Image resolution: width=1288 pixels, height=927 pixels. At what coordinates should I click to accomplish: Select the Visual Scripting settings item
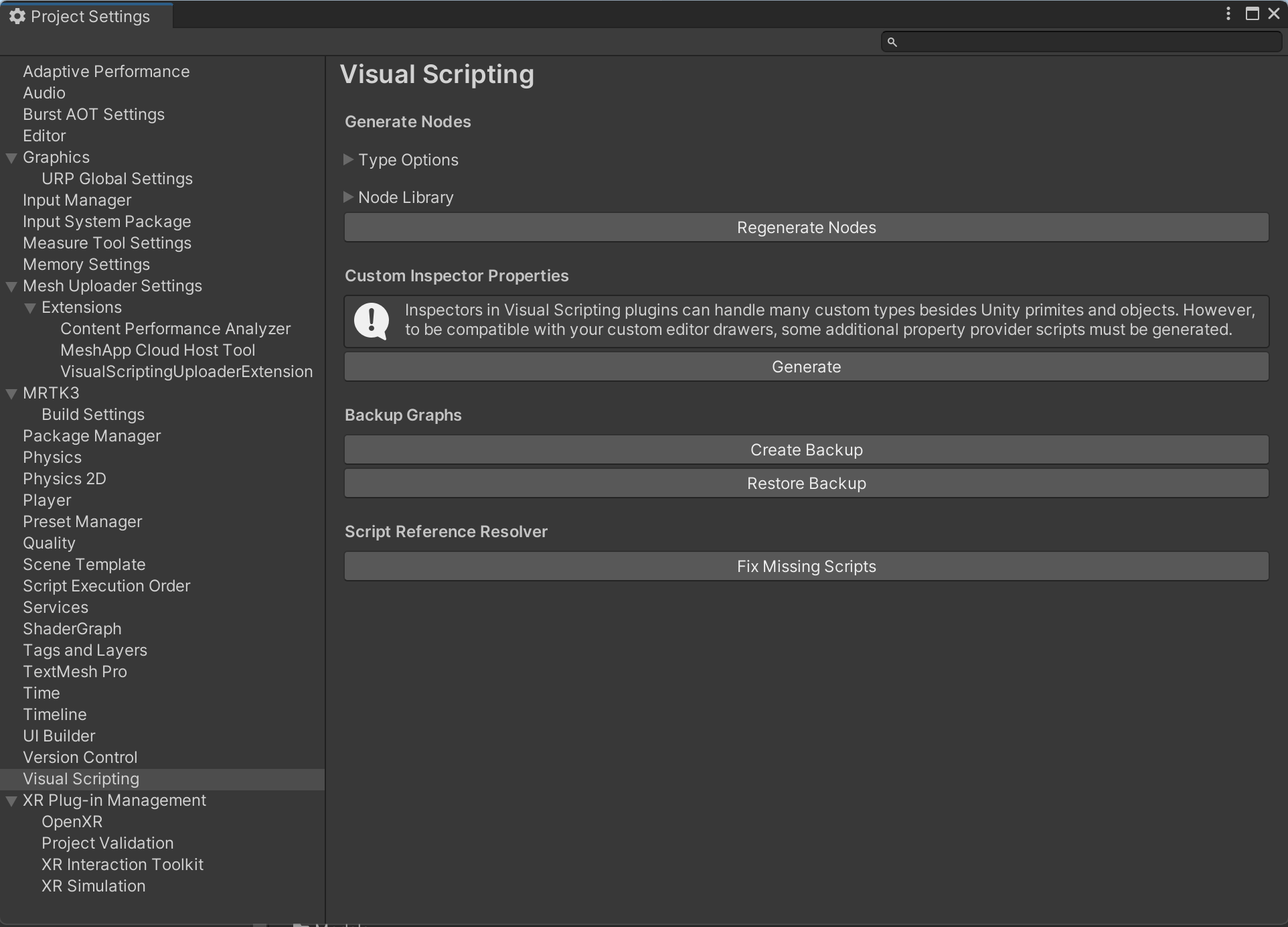tap(81, 779)
